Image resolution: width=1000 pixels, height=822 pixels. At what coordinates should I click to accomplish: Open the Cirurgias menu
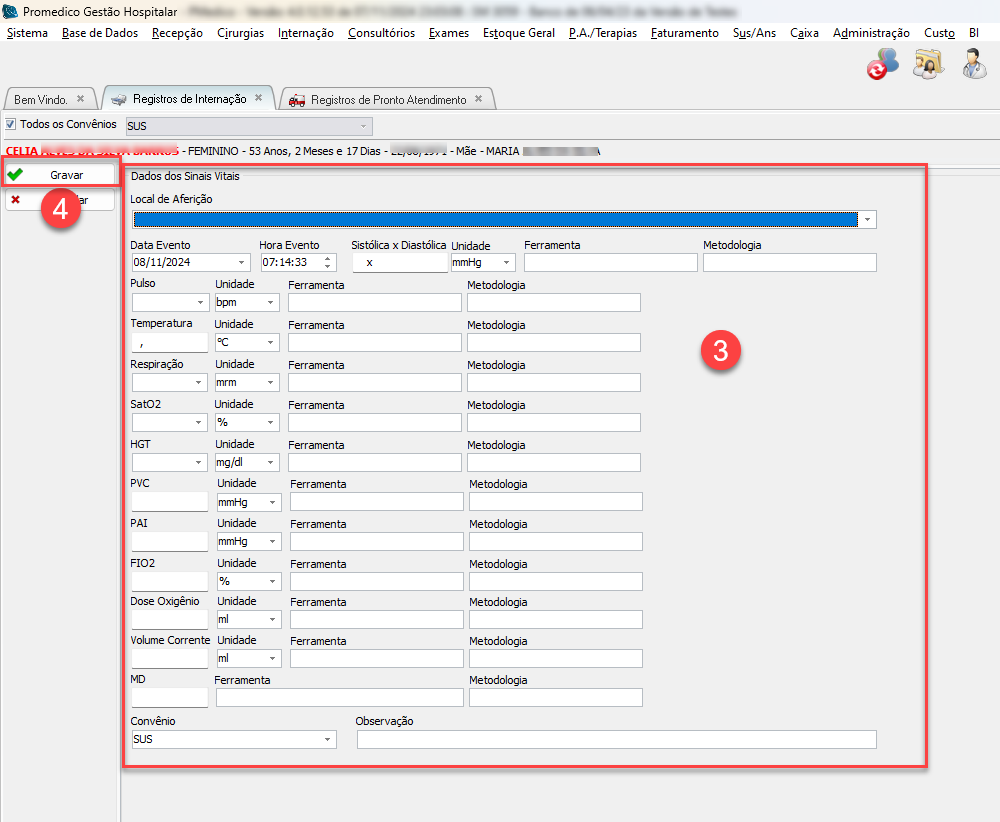tap(240, 33)
